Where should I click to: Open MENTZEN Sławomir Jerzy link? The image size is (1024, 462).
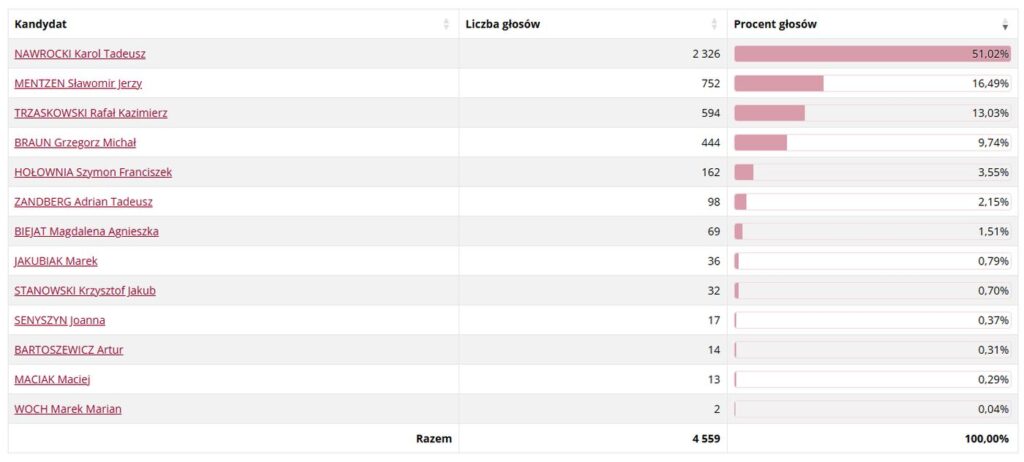78,84
